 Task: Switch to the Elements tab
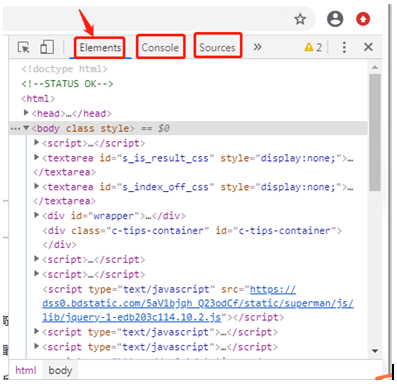(x=100, y=48)
